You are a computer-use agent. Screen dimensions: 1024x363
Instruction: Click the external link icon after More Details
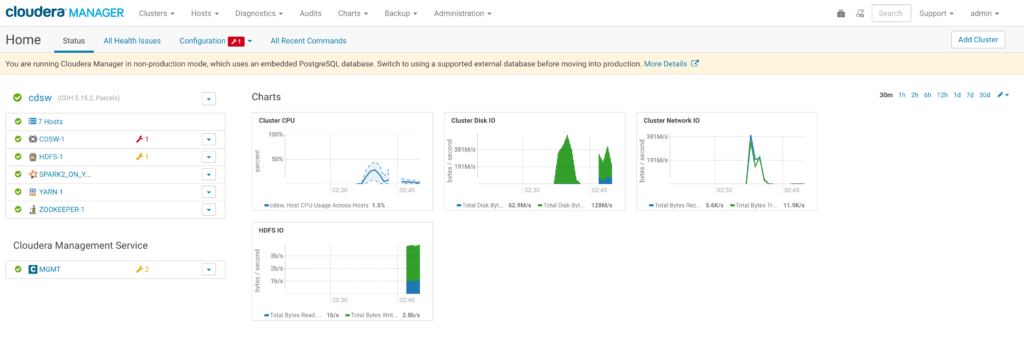click(x=695, y=64)
